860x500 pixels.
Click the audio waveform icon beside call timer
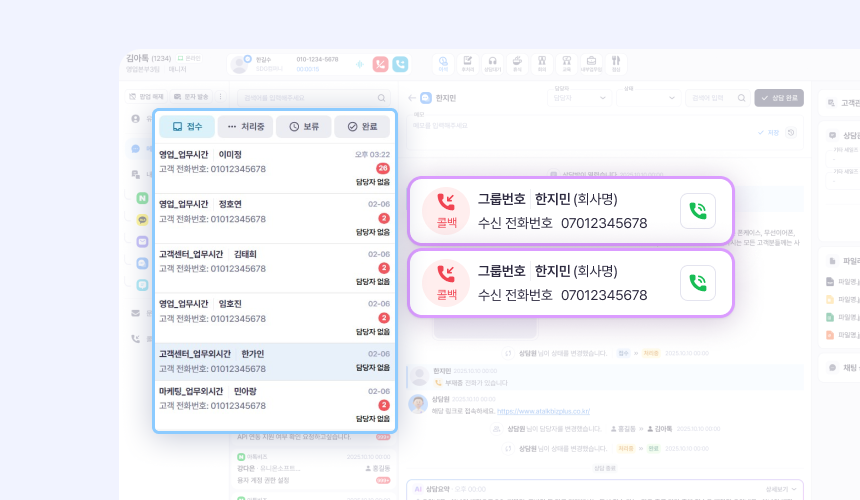(x=360, y=64)
